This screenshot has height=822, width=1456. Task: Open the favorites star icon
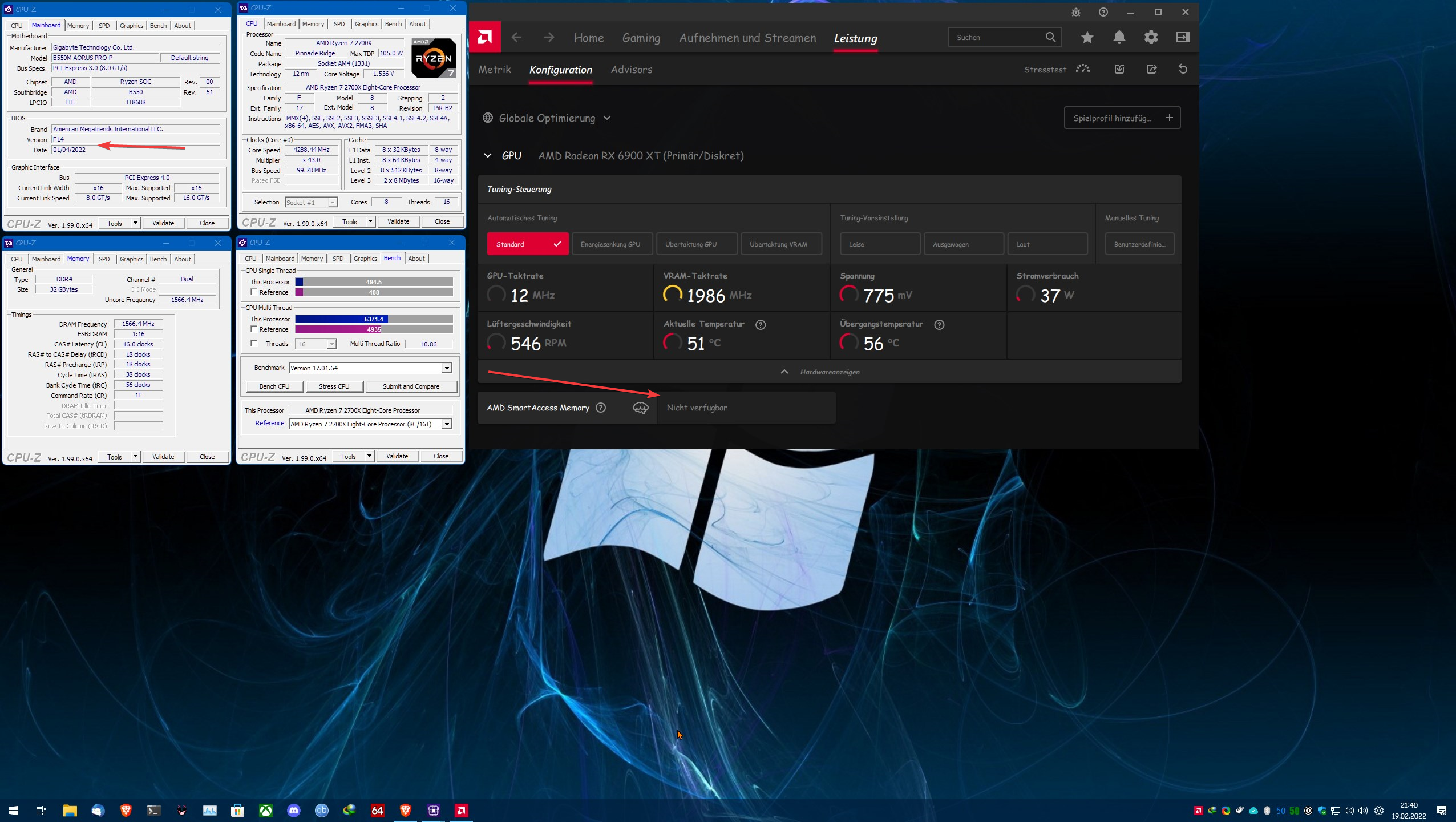point(1087,38)
